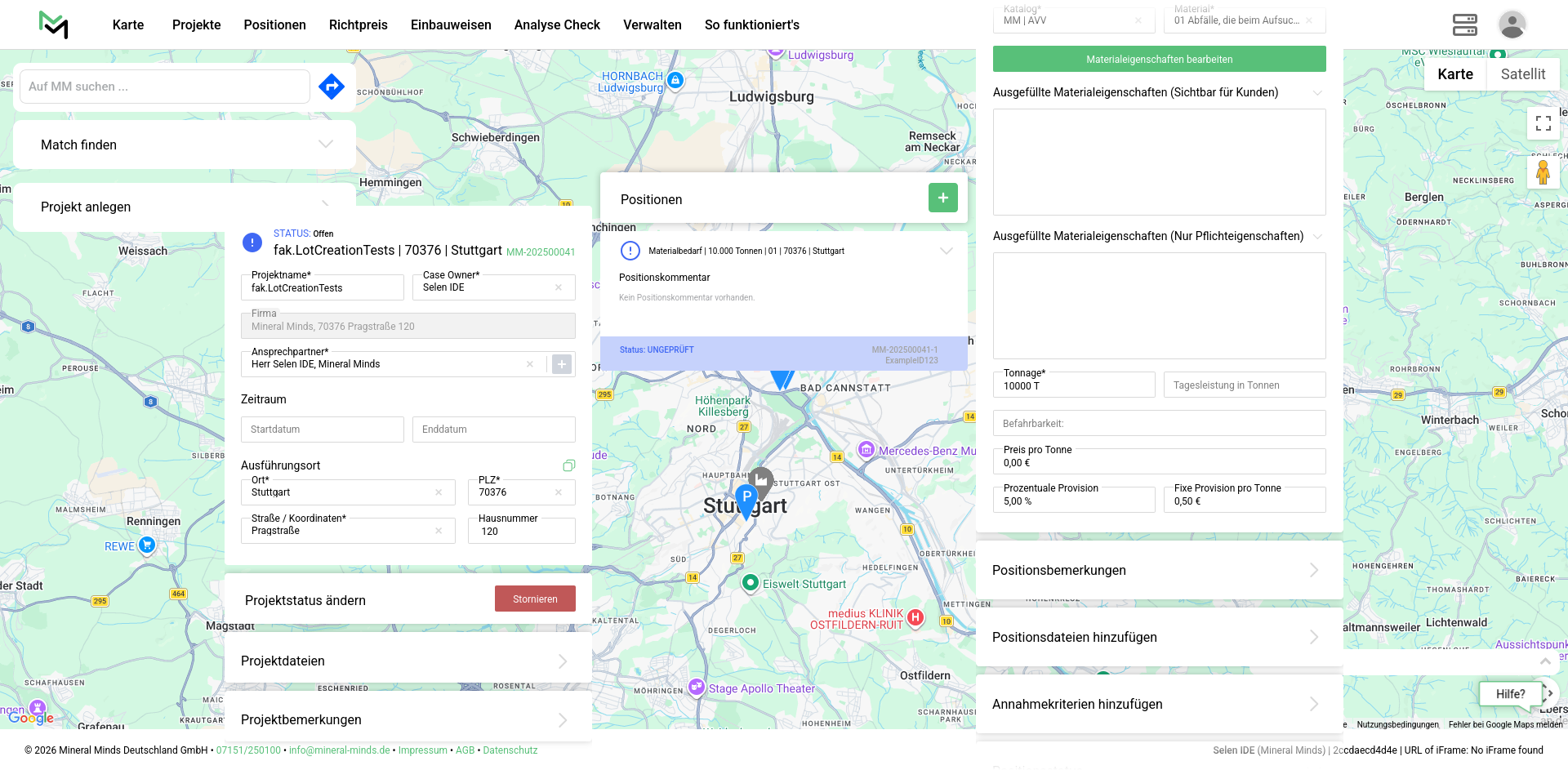1568x770 pixels.
Task: Switch map to Satellit view
Action: [1522, 74]
